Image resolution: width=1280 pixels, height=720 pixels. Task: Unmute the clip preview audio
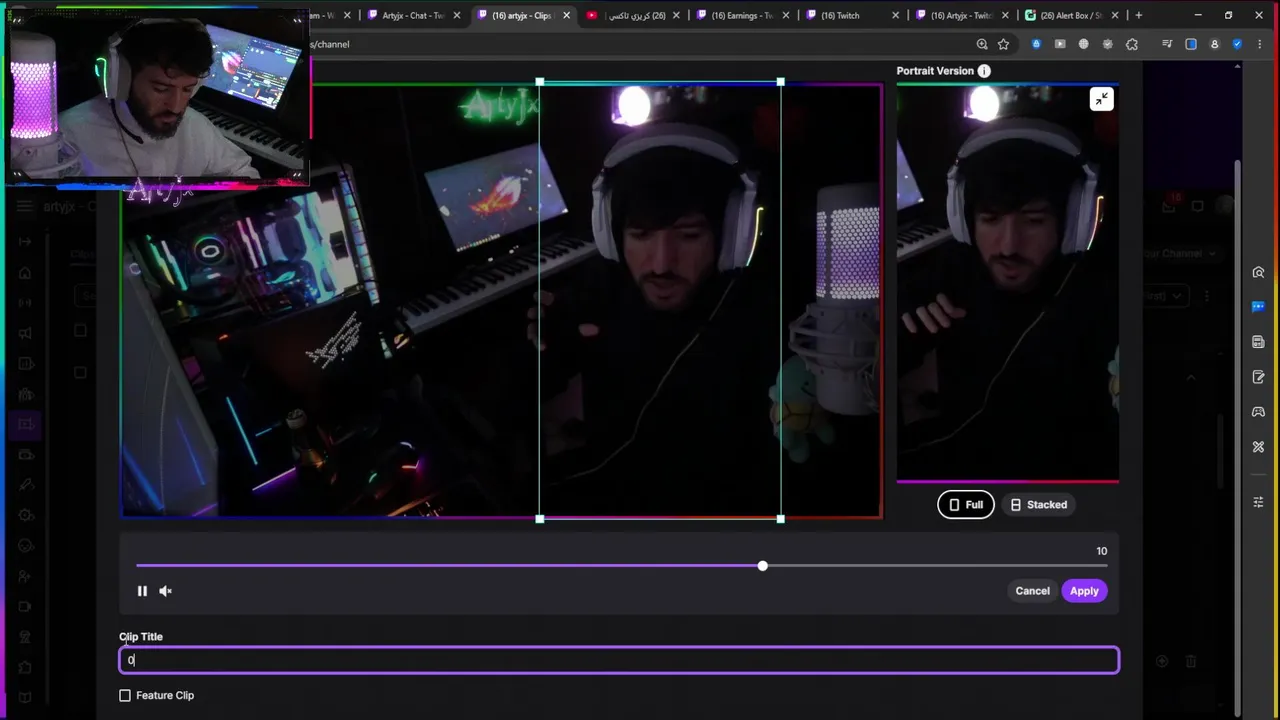pos(166,591)
